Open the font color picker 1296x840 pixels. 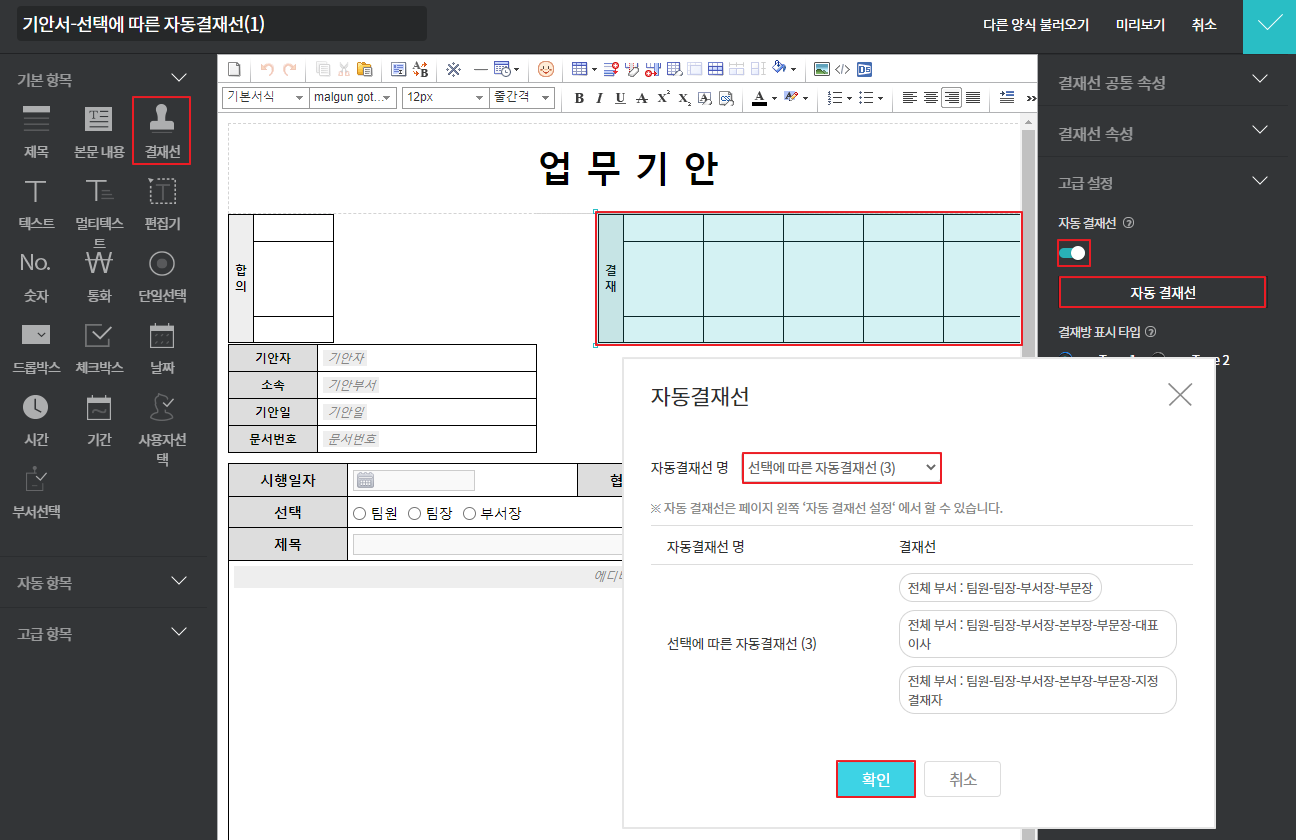tap(759, 98)
